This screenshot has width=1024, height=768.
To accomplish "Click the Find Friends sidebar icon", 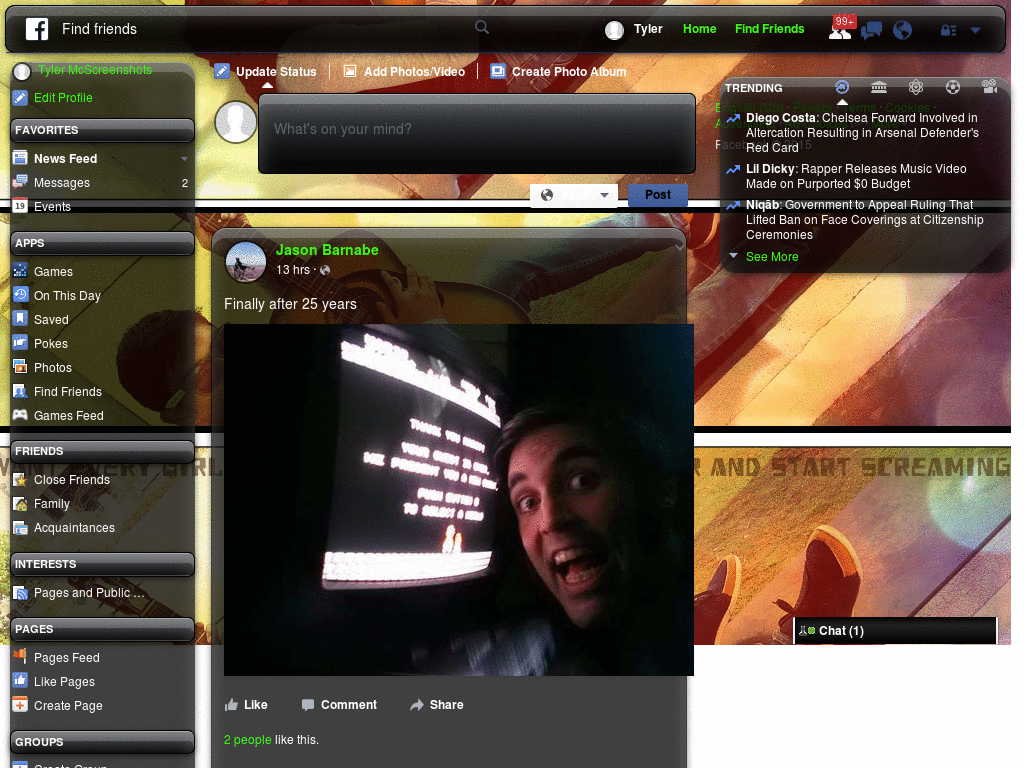I will 20,391.
